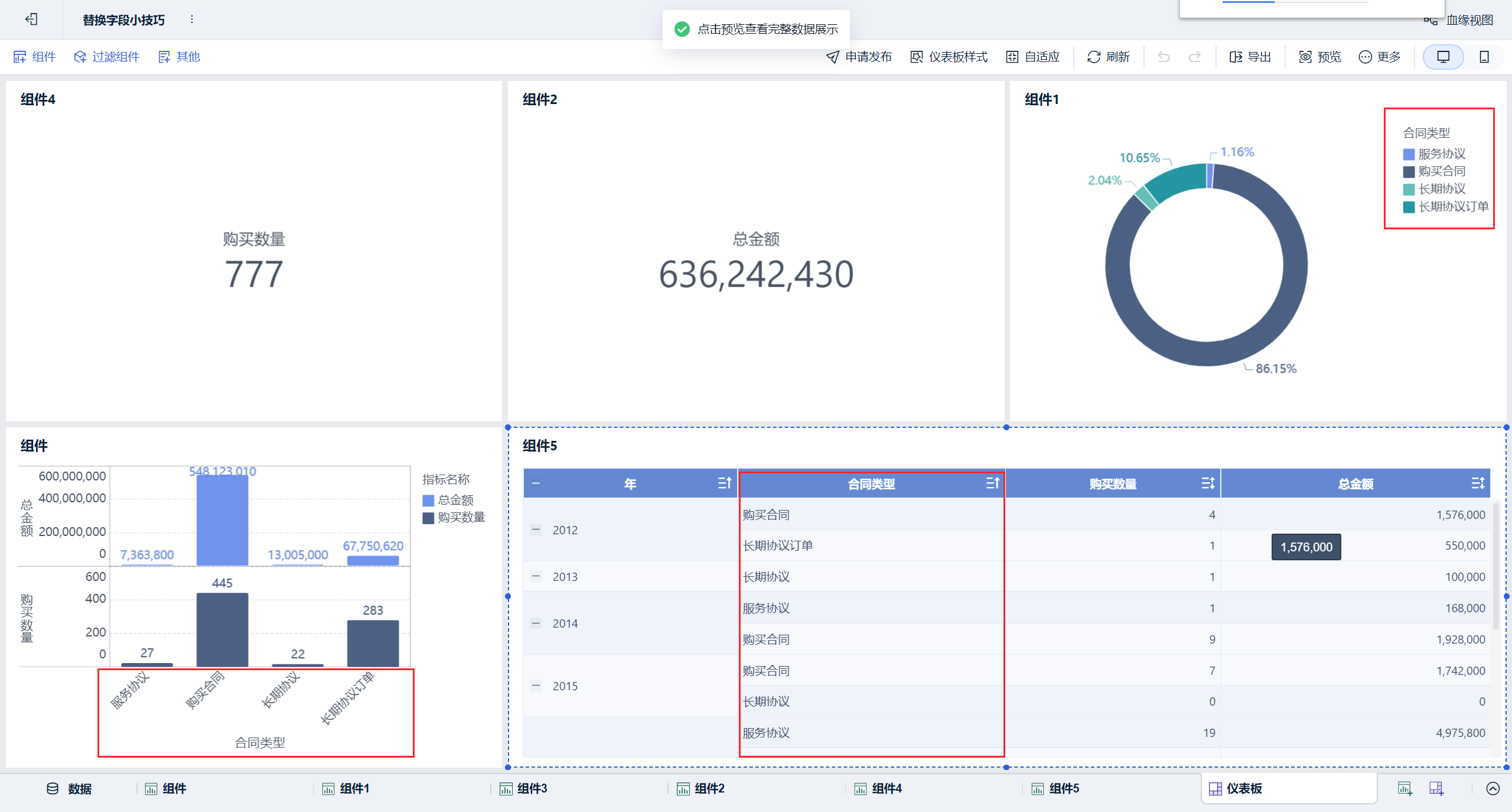Viewport: 1512px width, 812px height.
Task: Click the Refresh (刷新) icon
Action: 1094,57
